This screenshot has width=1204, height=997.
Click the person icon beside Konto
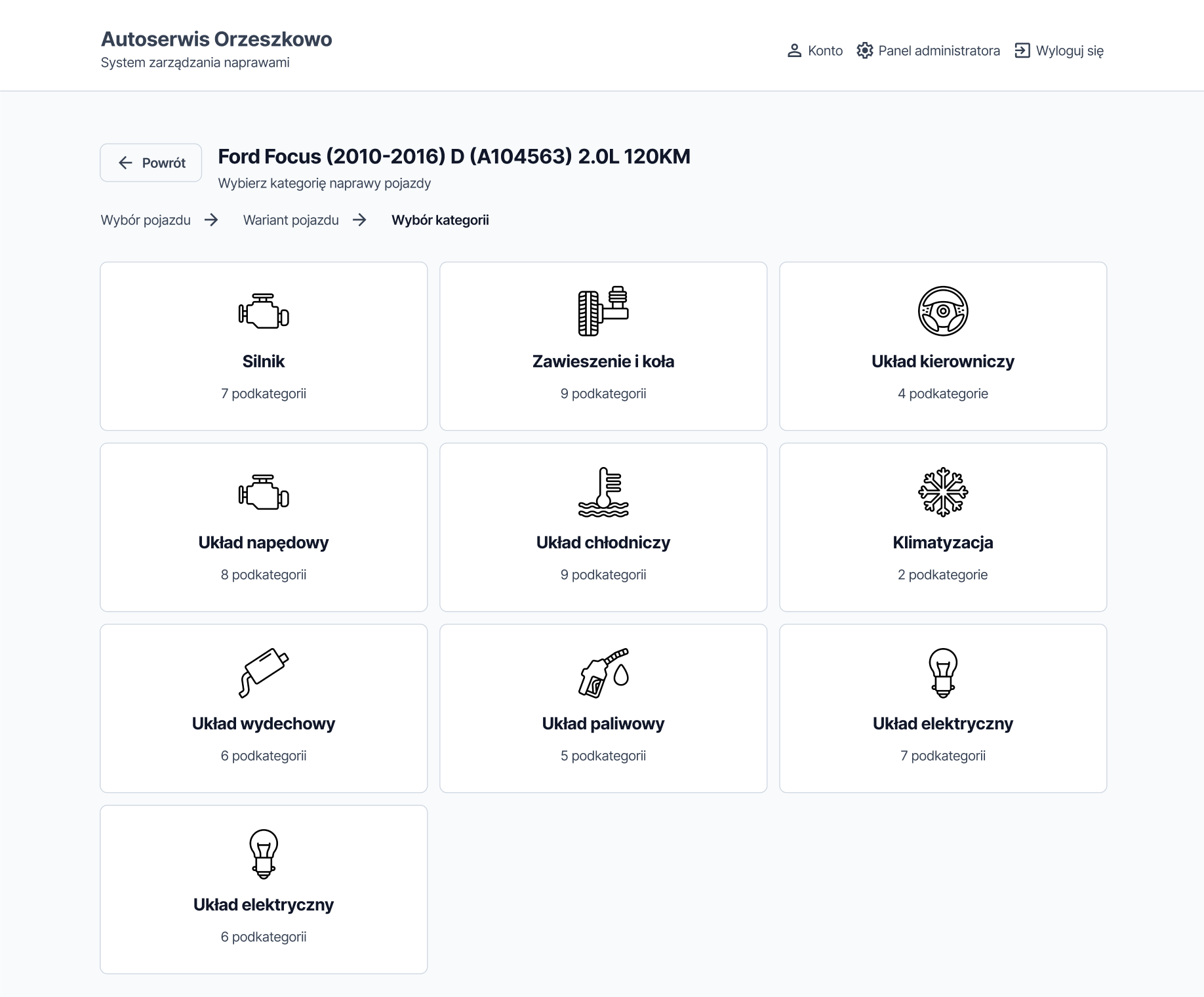[x=794, y=51]
